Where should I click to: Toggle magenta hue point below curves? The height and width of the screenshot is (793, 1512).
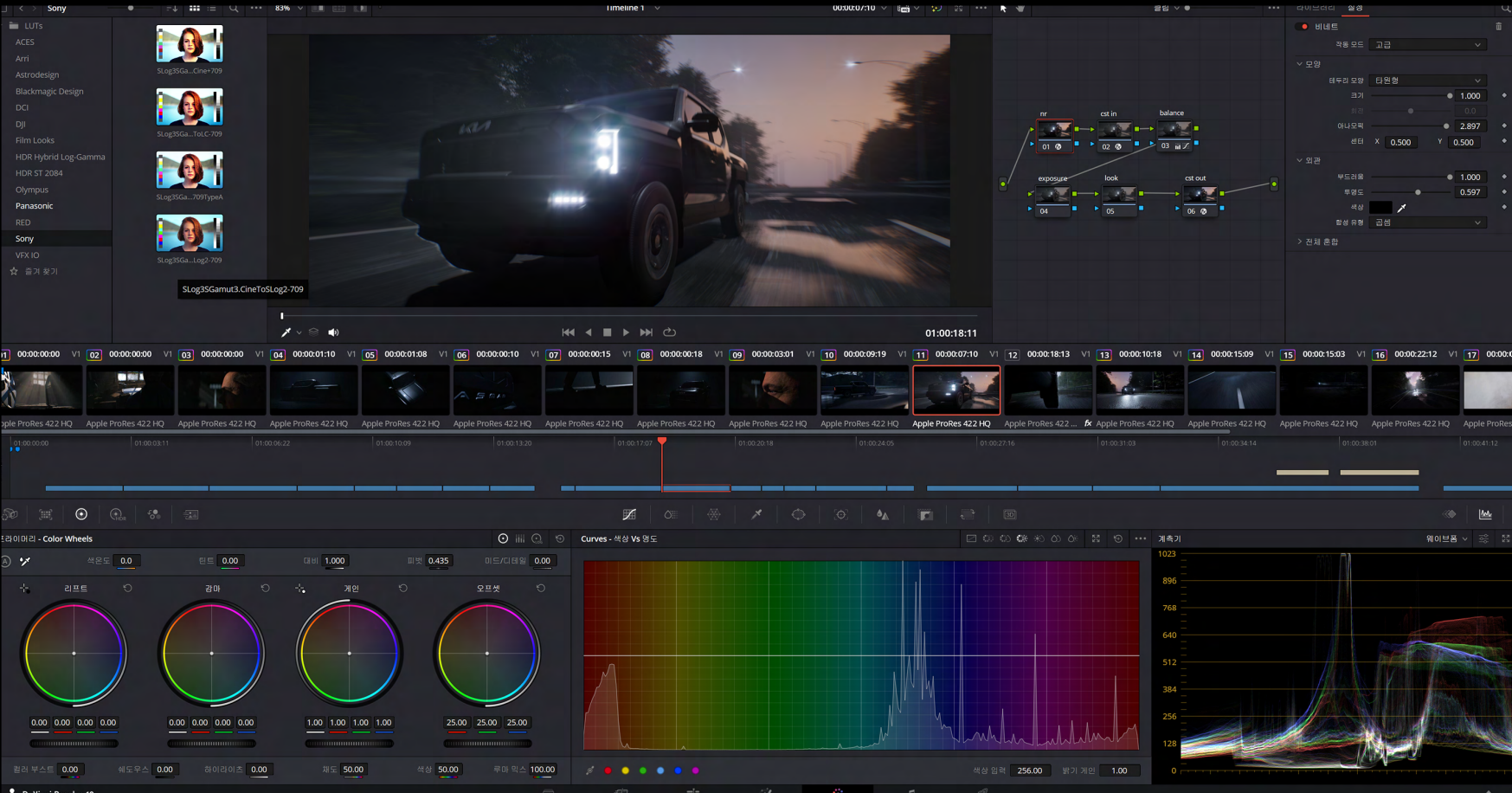[696, 770]
